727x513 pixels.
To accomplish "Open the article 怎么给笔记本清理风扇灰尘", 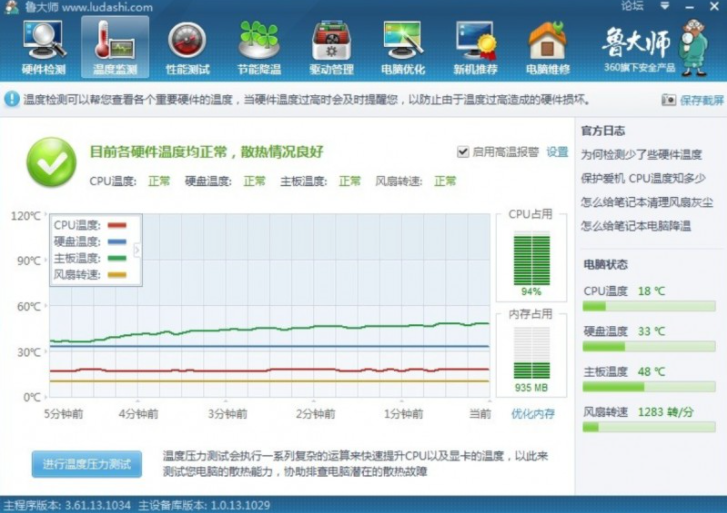I will [647, 202].
